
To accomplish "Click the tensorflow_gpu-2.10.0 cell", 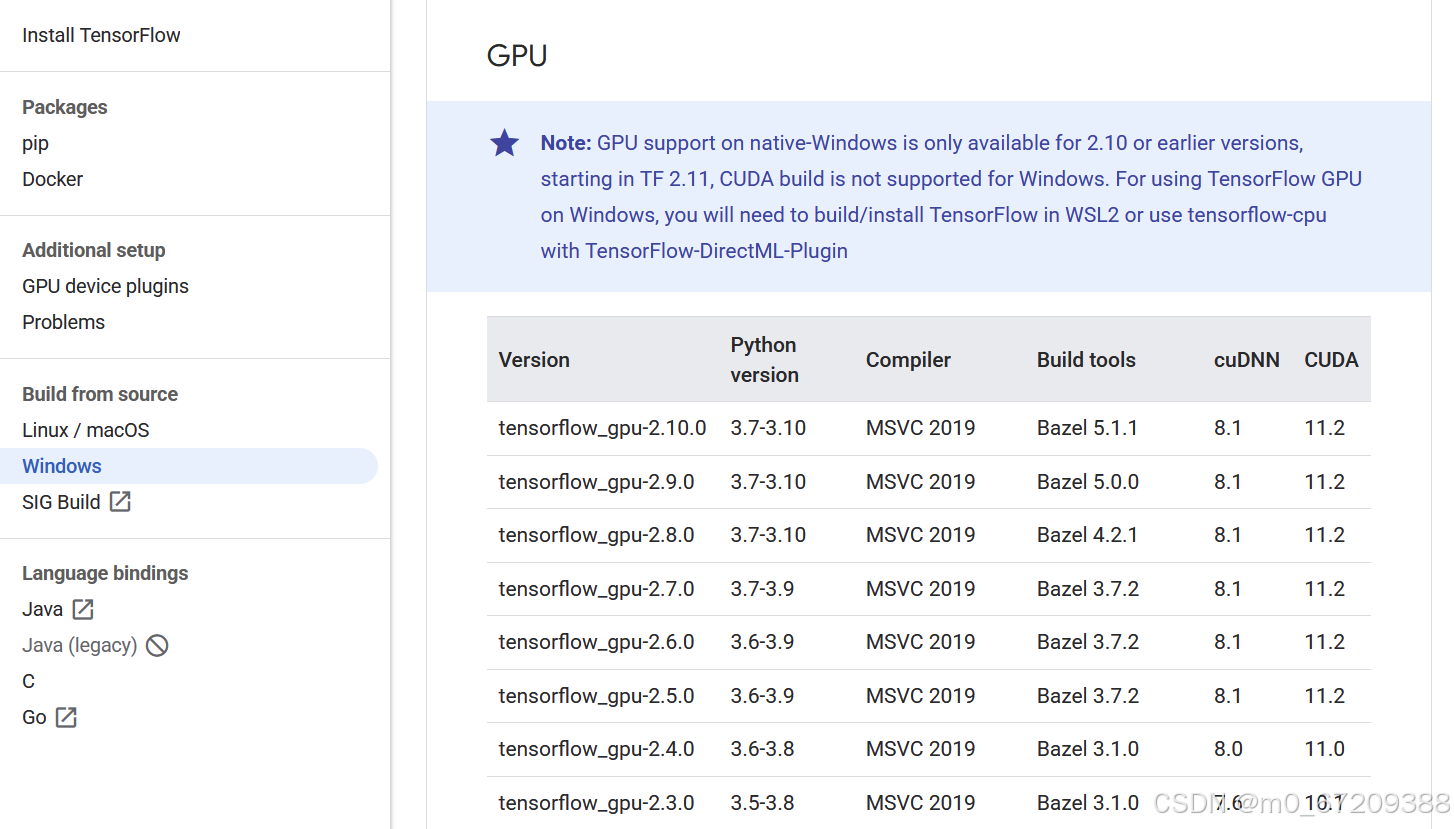I will (x=602, y=428).
